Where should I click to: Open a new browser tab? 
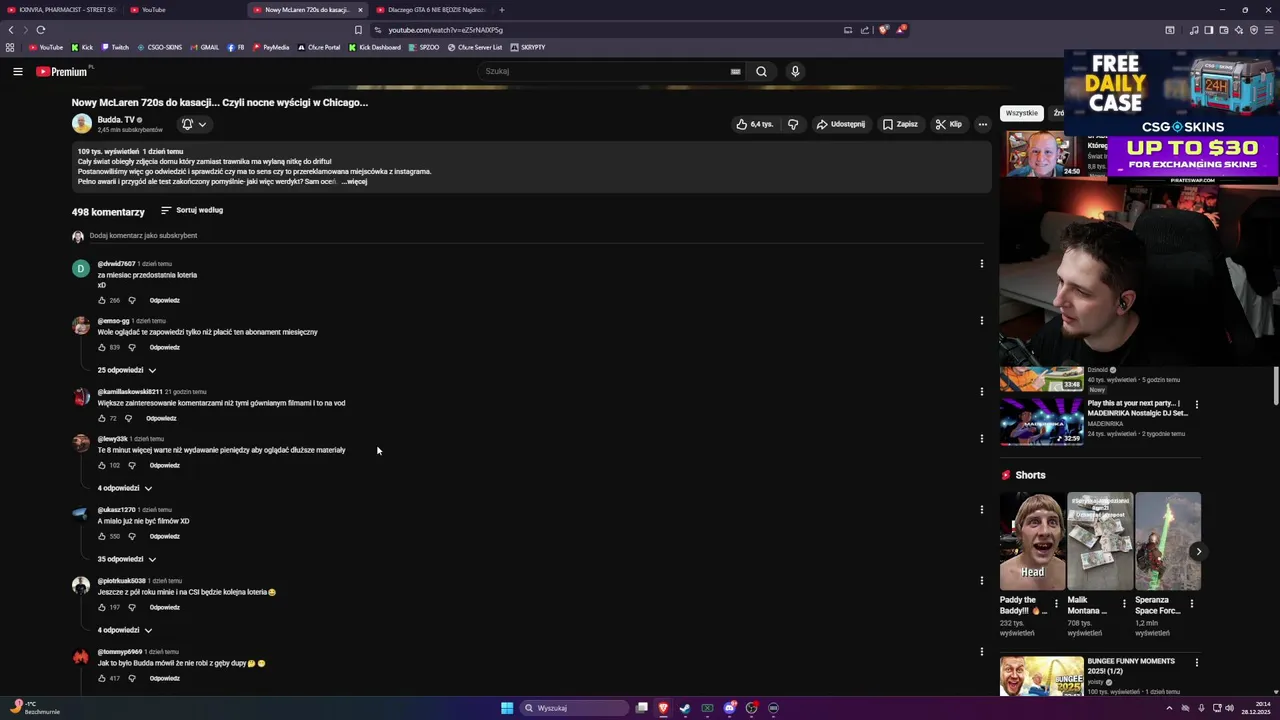502,10
